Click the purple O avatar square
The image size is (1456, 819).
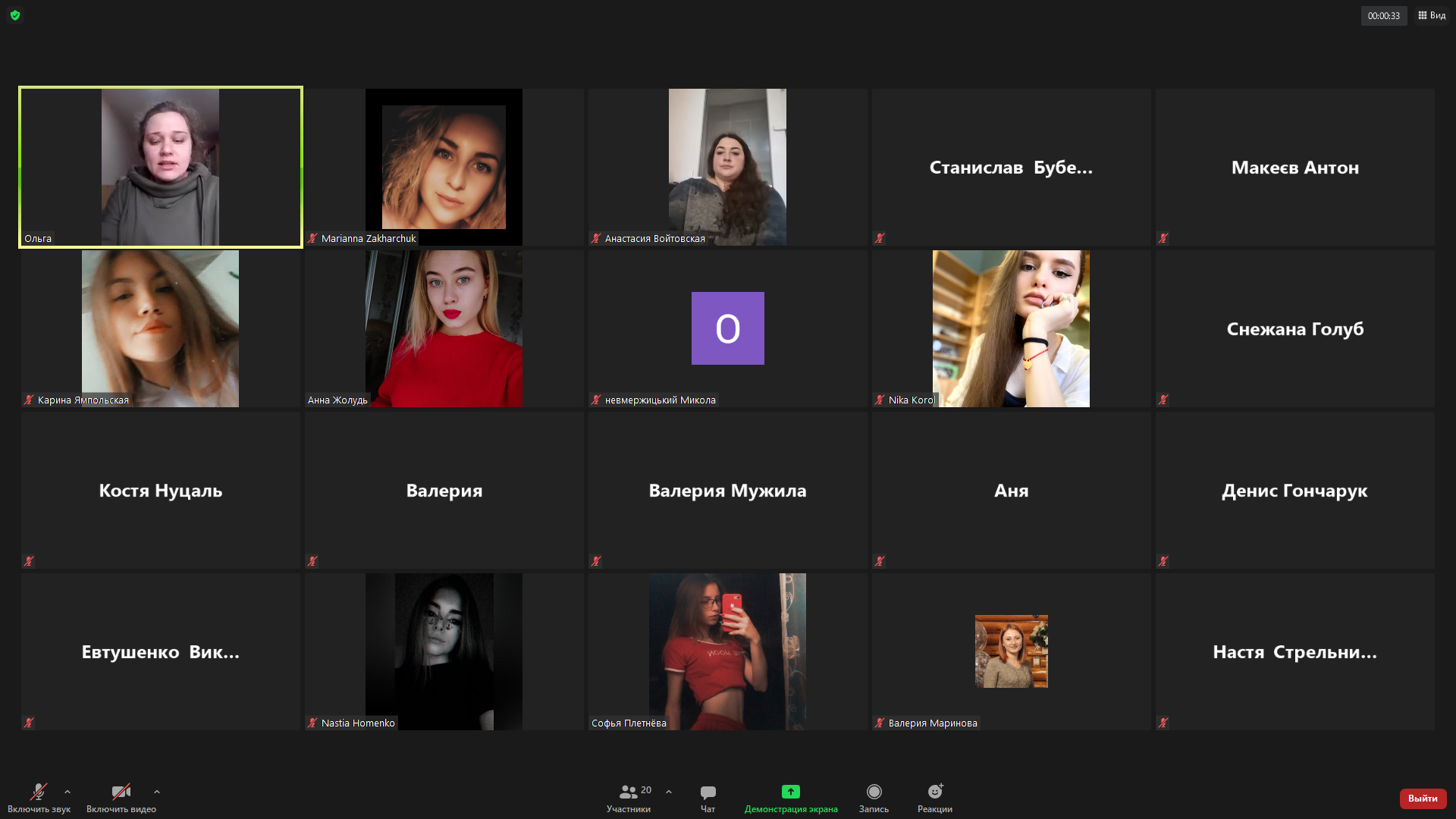[727, 328]
